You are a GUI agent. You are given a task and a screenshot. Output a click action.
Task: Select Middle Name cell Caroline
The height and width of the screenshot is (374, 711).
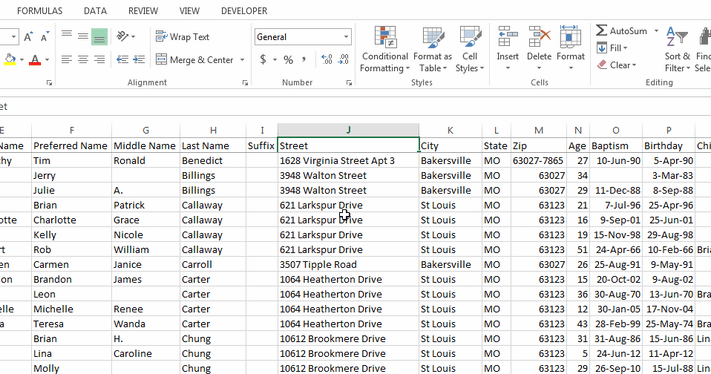pos(146,354)
